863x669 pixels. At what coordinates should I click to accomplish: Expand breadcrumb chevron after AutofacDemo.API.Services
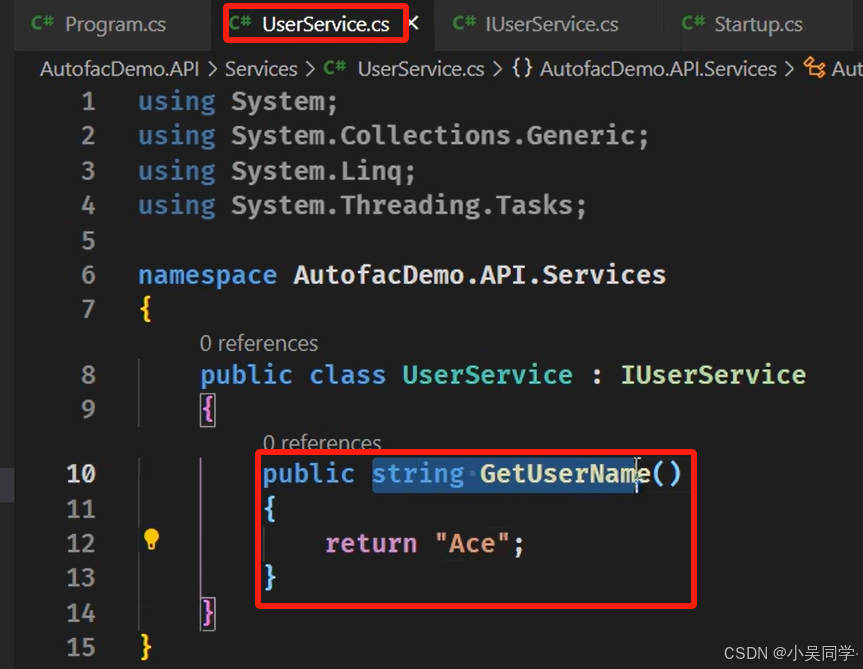click(789, 69)
